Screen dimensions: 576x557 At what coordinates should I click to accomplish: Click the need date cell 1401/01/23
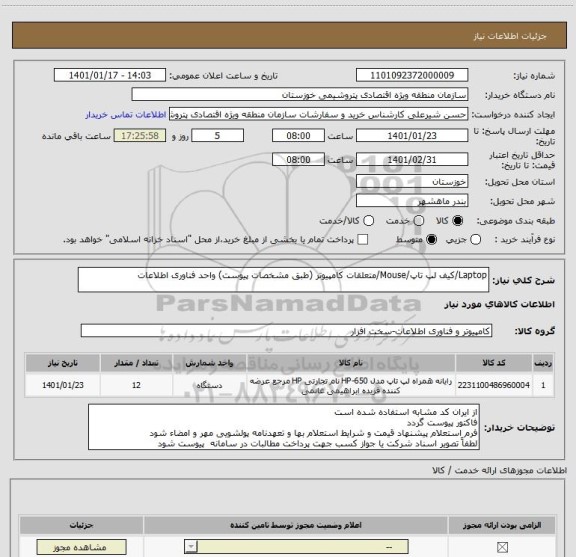(x=63, y=385)
